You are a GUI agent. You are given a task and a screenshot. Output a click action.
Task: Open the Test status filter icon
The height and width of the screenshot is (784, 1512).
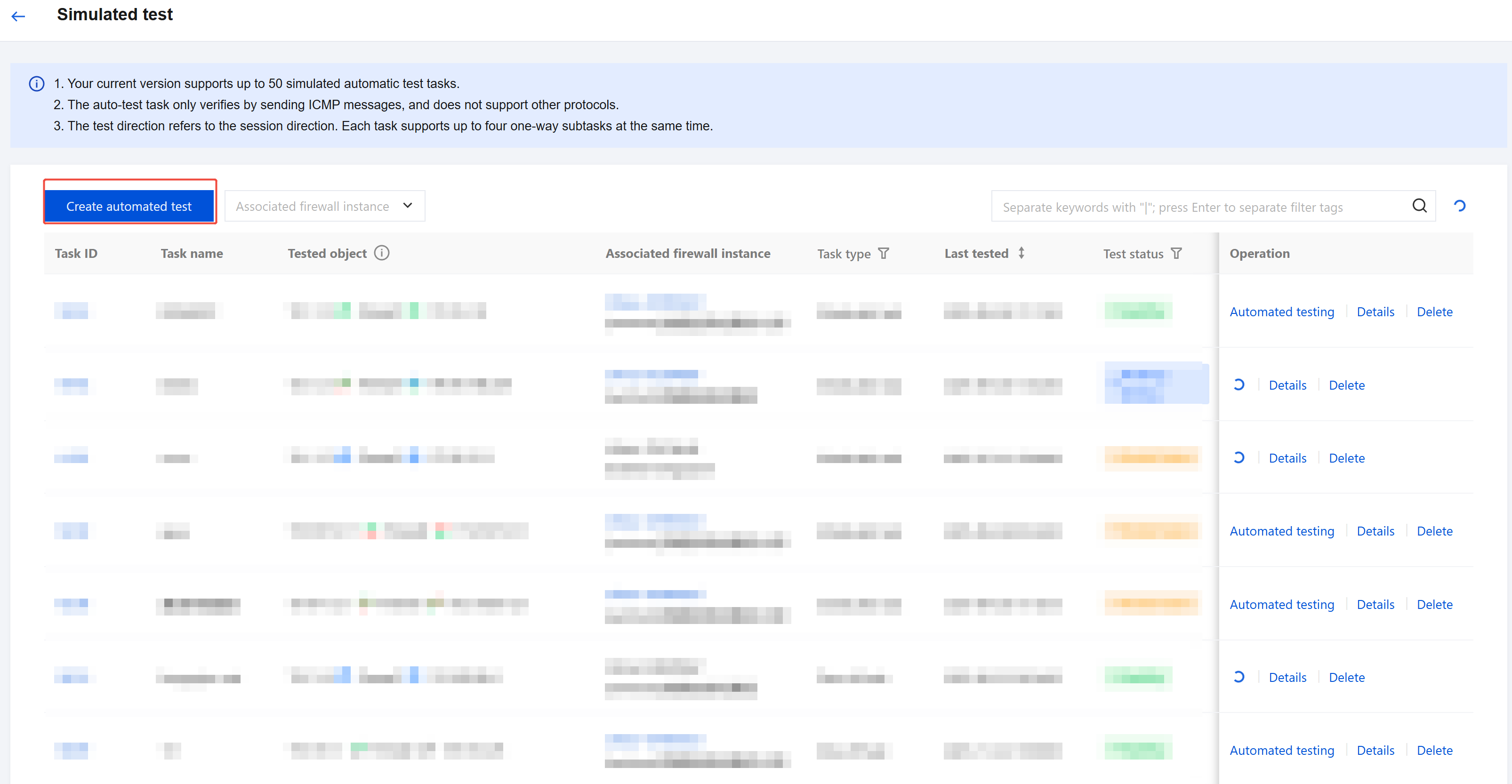coord(1176,254)
